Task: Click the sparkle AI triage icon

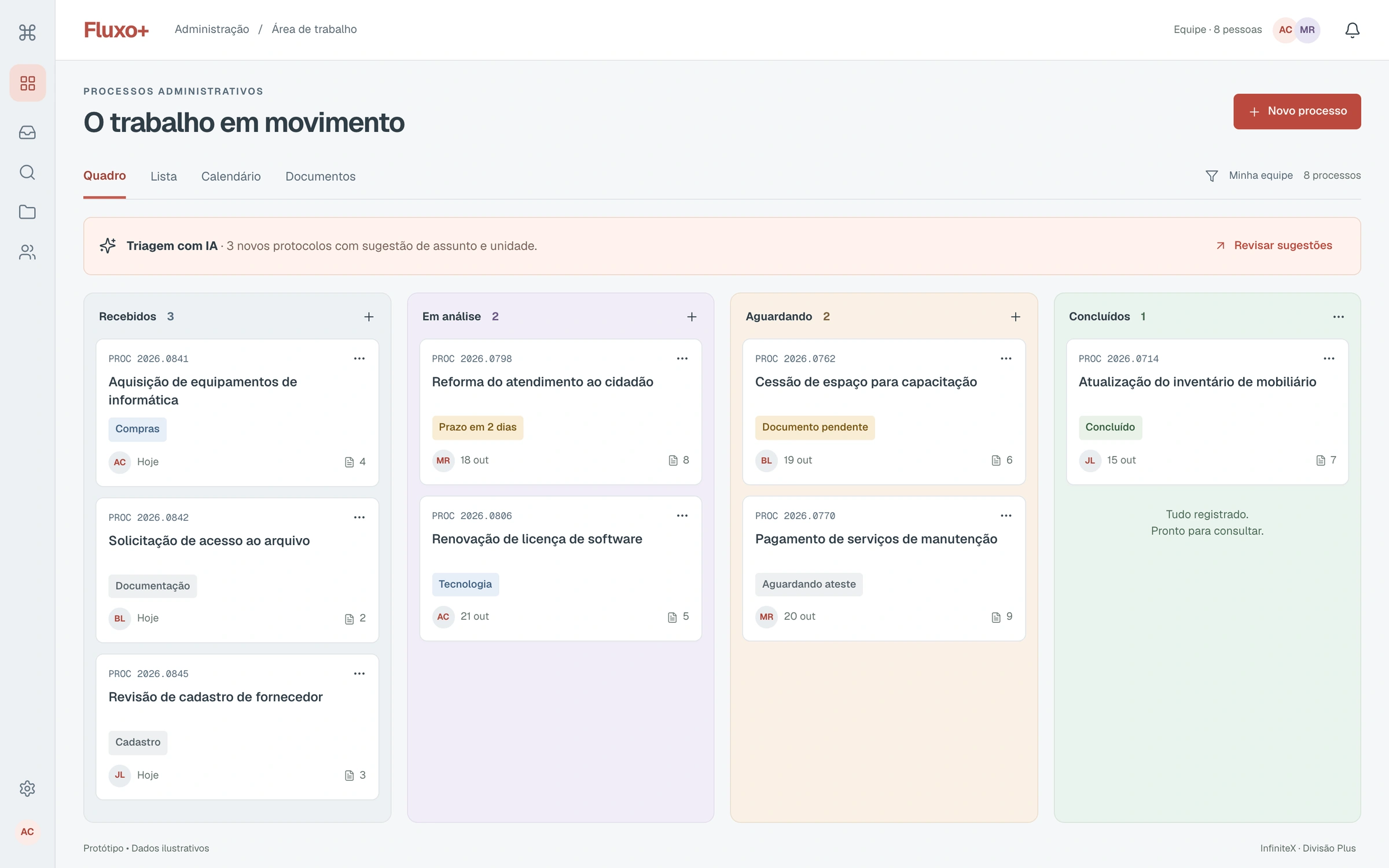Action: tap(108, 245)
